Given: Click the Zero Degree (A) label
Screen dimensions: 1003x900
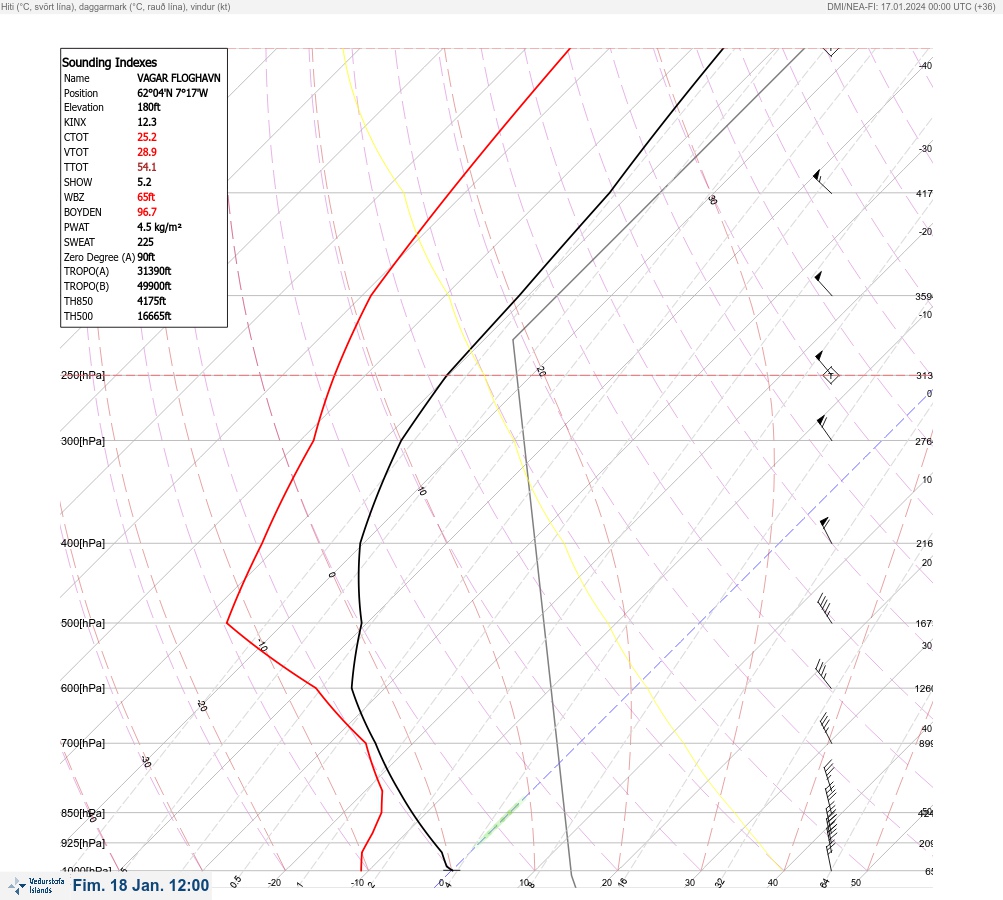Looking at the screenshot, I should pos(99,257).
